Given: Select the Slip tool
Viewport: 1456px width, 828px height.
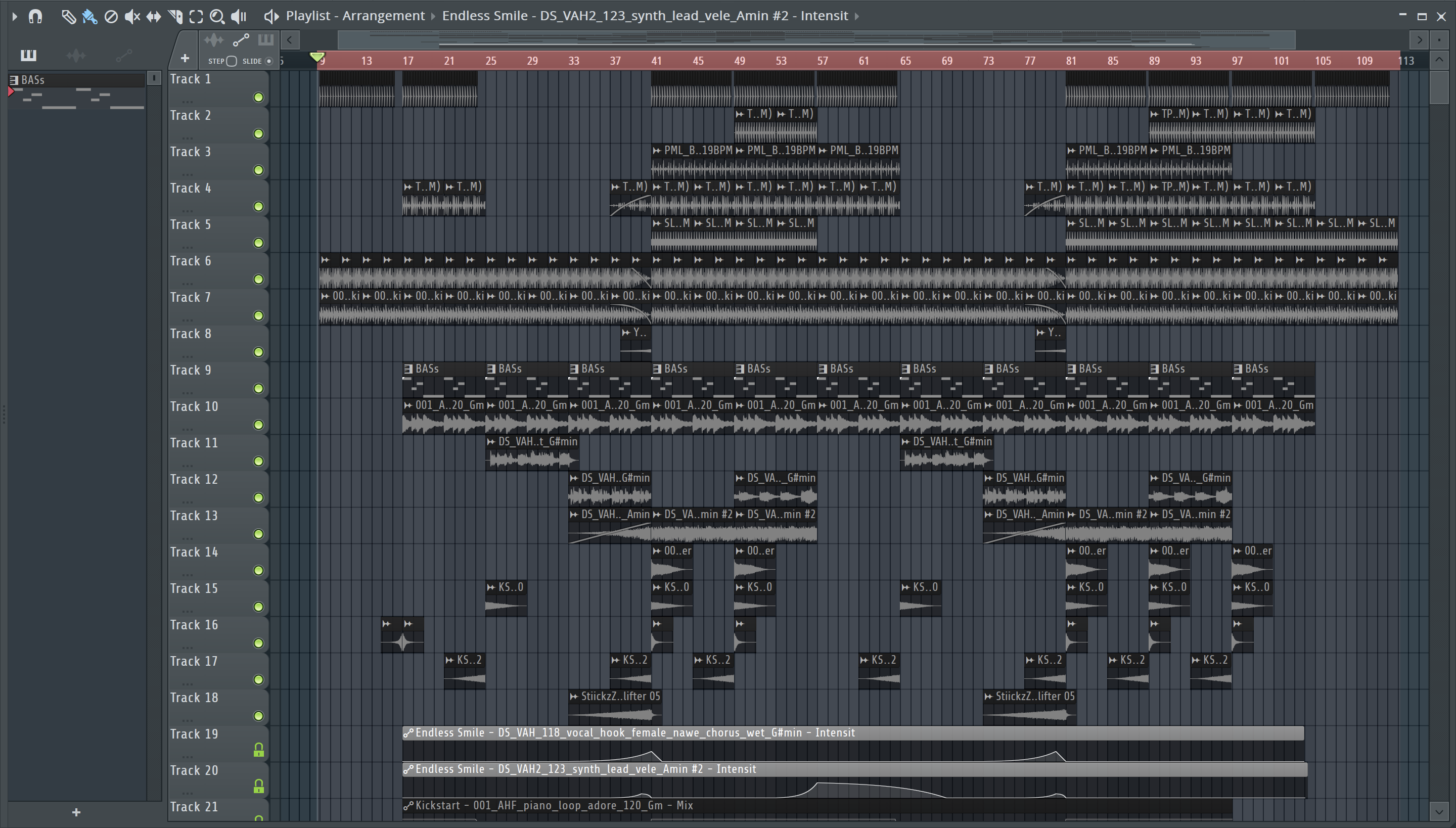Looking at the screenshot, I should (x=154, y=17).
